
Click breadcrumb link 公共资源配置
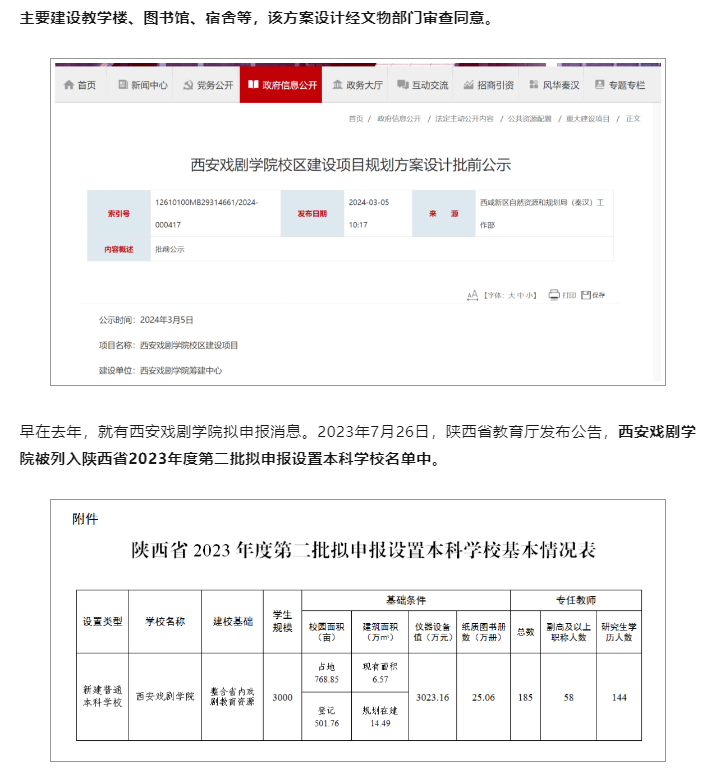pyautogui.click(x=530, y=119)
